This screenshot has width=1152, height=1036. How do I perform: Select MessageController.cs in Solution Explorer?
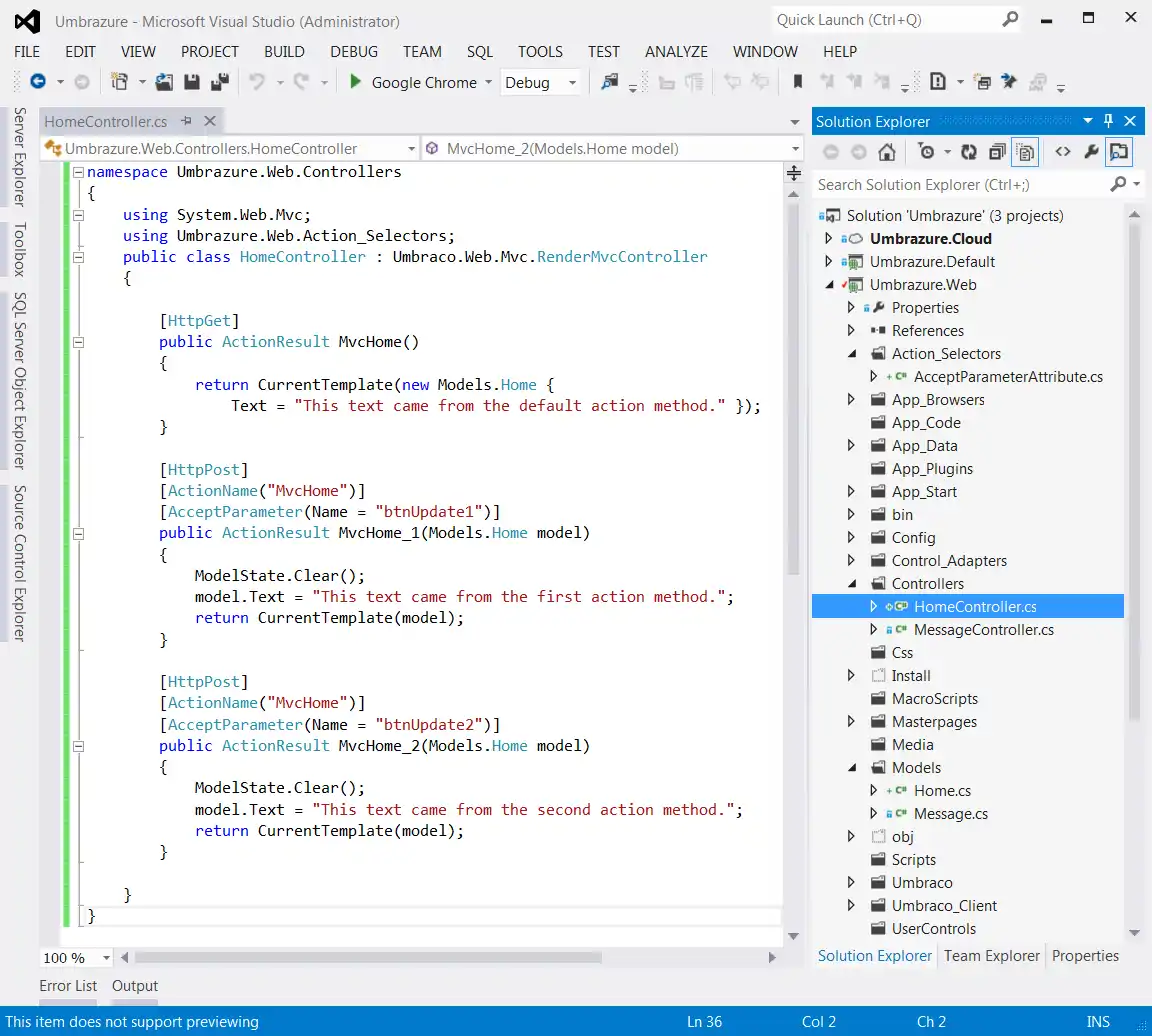coord(984,630)
